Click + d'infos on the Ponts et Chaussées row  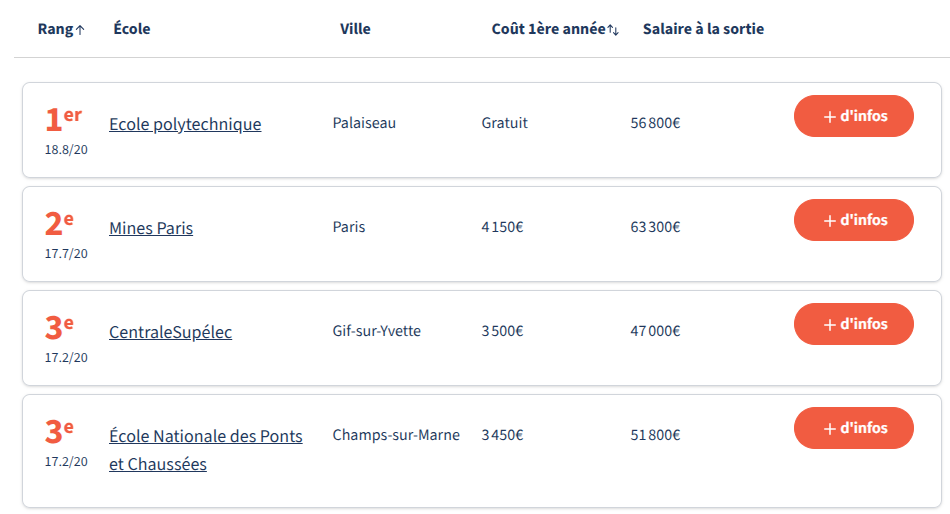[x=853, y=428]
